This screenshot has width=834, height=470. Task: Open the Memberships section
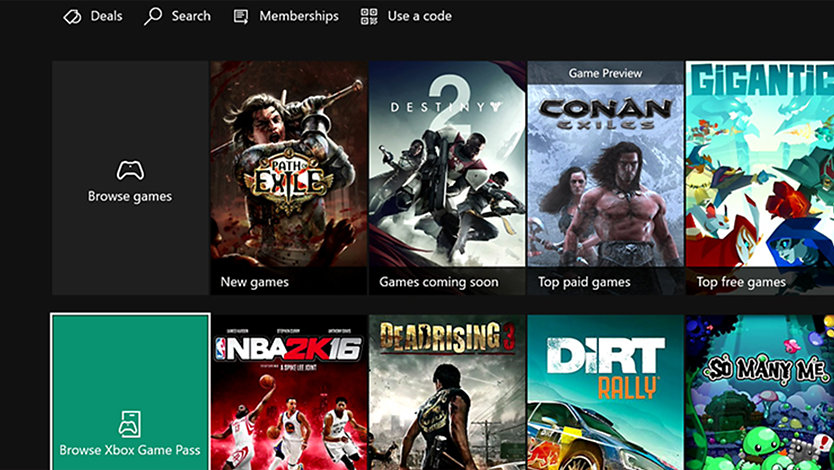click(x=298, y=16)
